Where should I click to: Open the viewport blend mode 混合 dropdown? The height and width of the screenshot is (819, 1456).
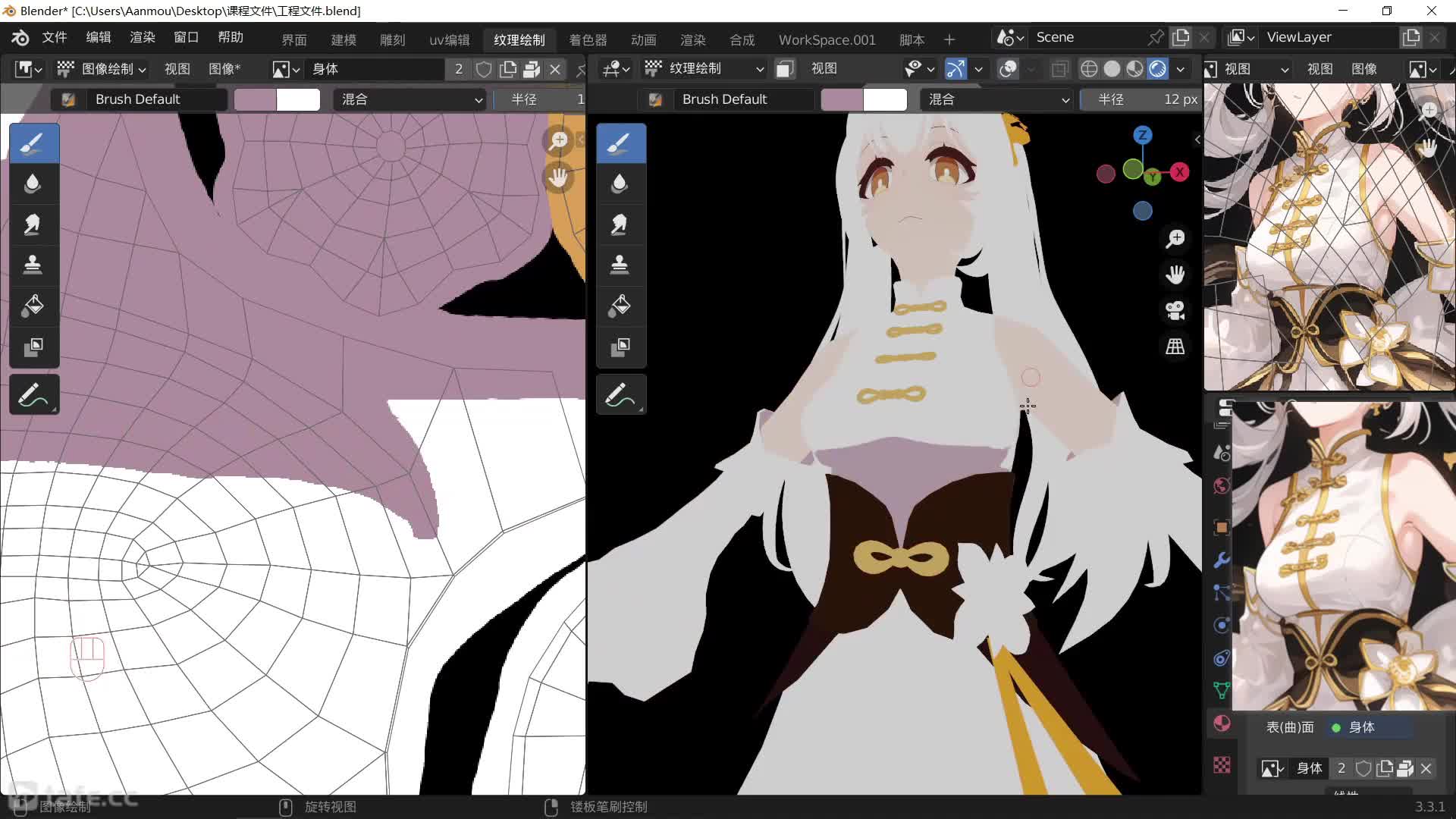point(997,99)
